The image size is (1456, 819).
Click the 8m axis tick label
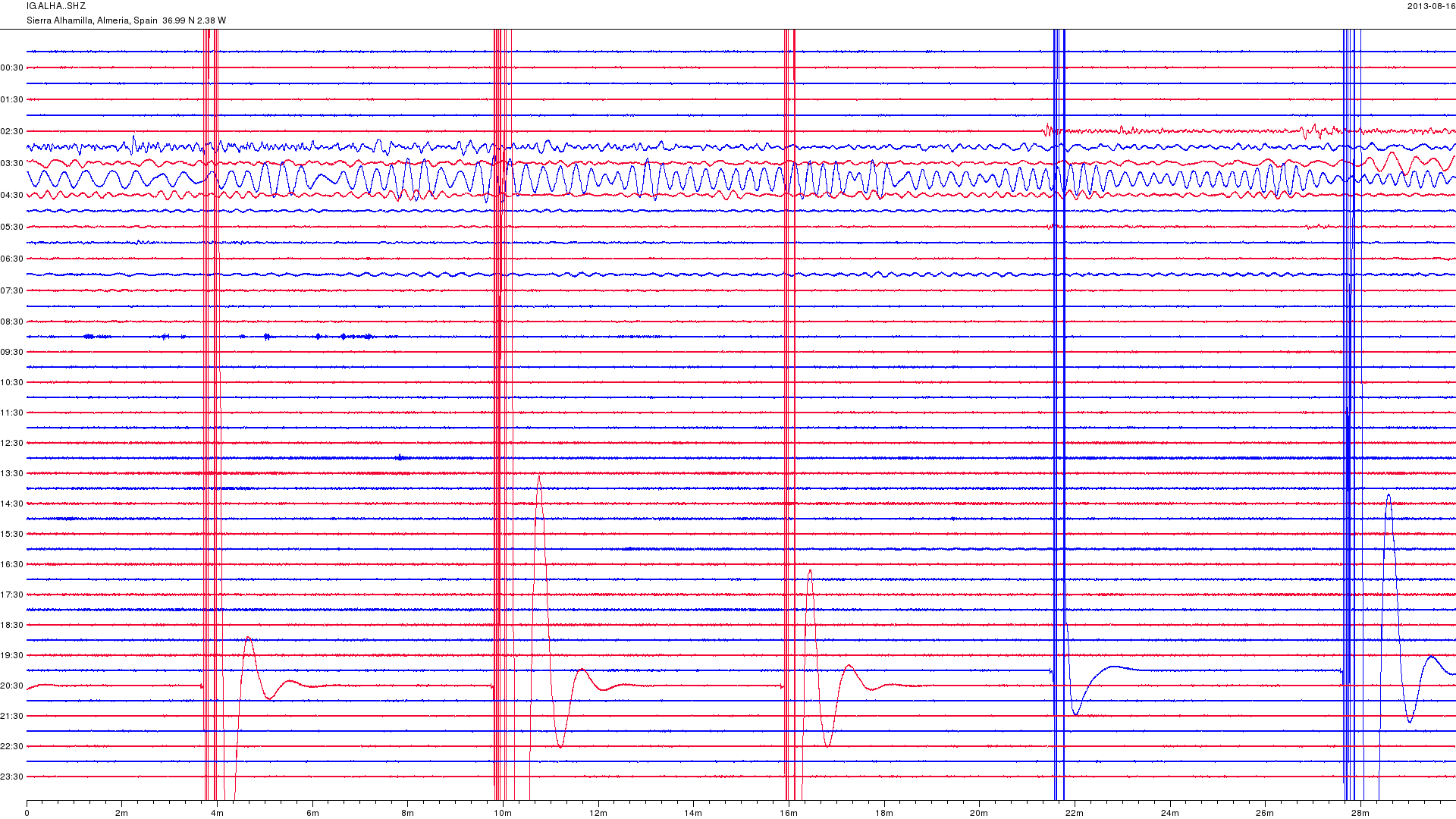pos(407,813)
